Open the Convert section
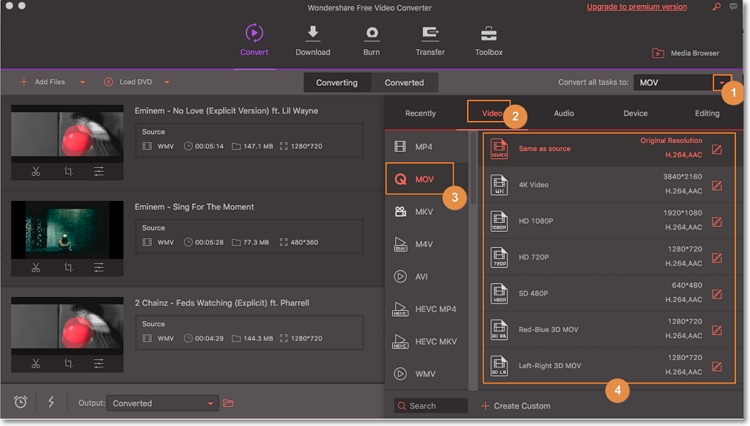750x426 pixels. (254, 40)
